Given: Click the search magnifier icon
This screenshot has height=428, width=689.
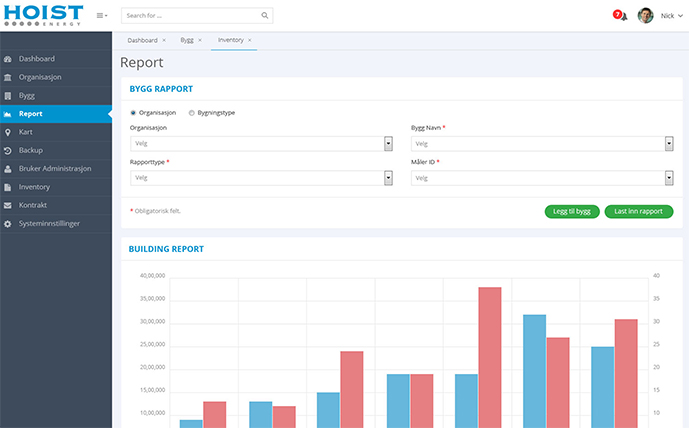Looking at the screenshot, I should click(265, 15).
